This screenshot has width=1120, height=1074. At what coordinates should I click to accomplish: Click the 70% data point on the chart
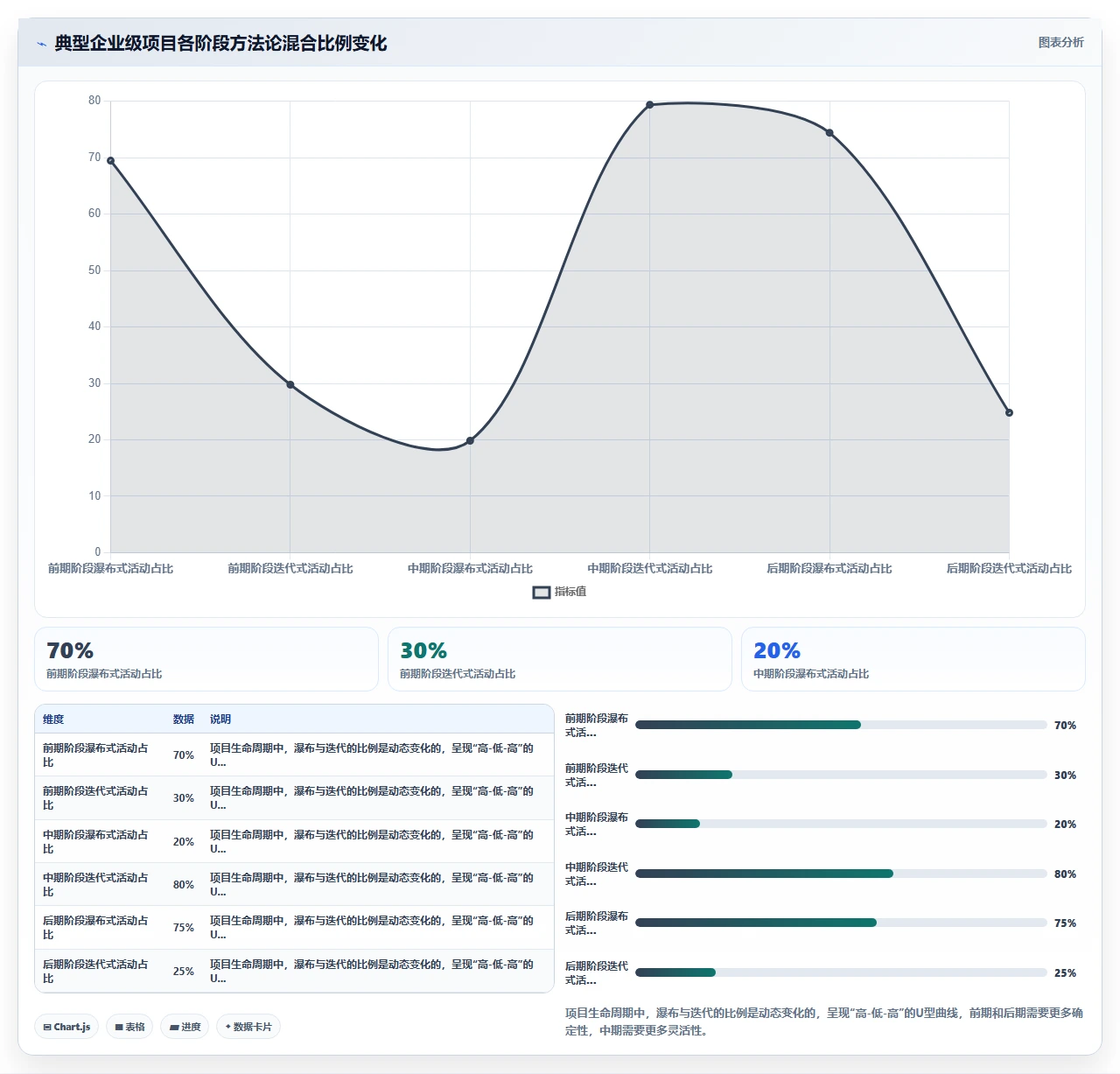coord(111,160)
